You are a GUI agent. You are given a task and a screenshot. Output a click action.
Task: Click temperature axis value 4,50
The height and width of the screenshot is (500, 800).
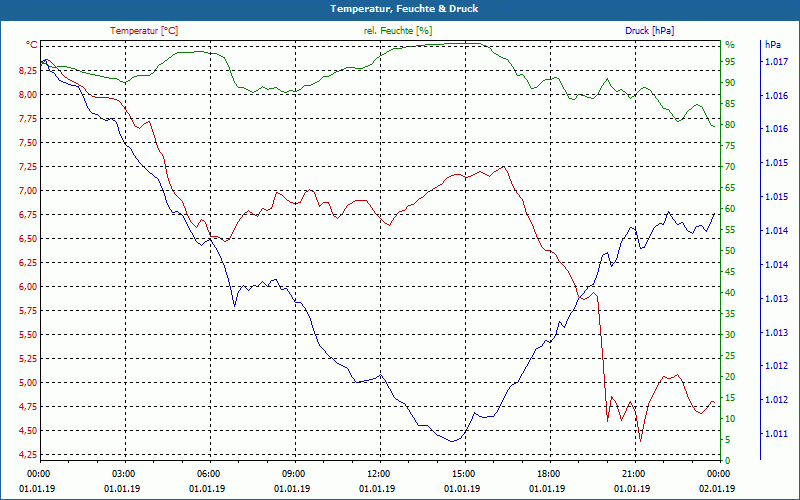28,431
